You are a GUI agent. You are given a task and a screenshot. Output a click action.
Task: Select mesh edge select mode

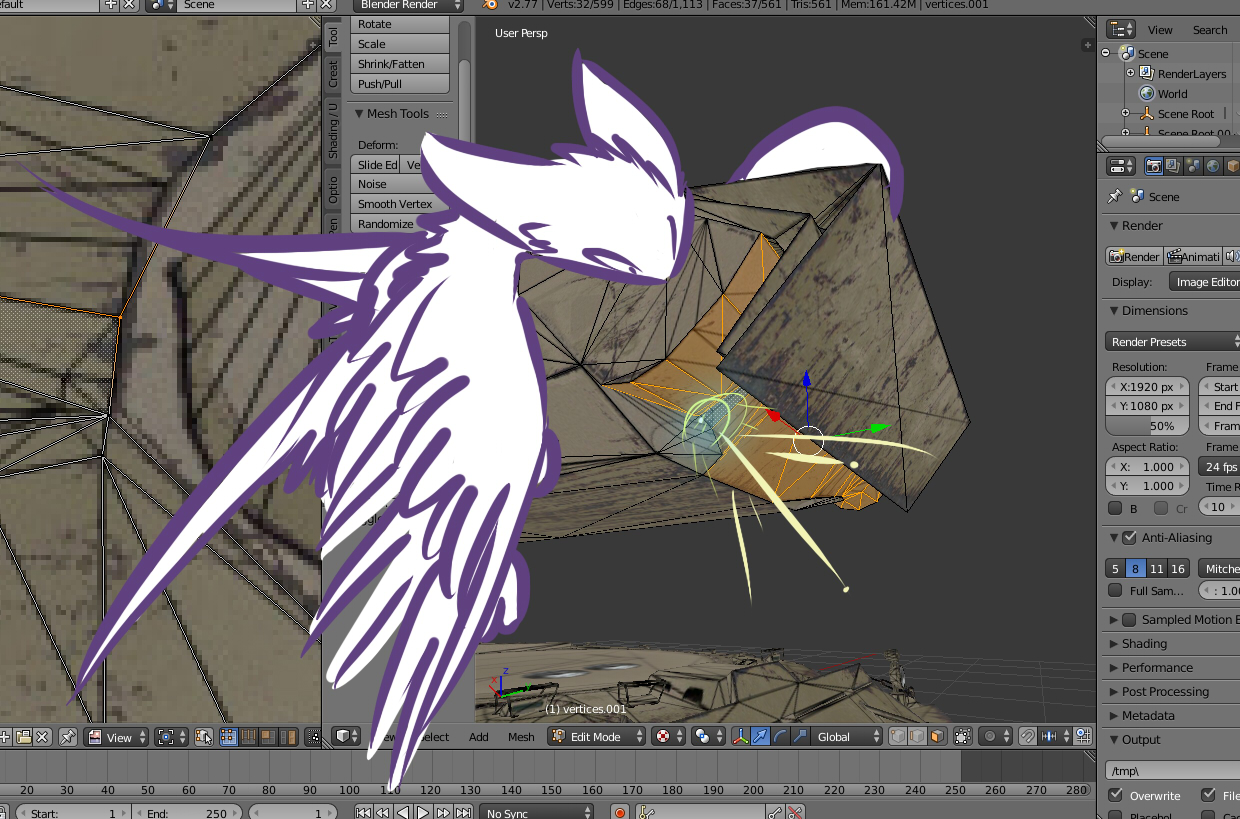click(x=917, y=737)
